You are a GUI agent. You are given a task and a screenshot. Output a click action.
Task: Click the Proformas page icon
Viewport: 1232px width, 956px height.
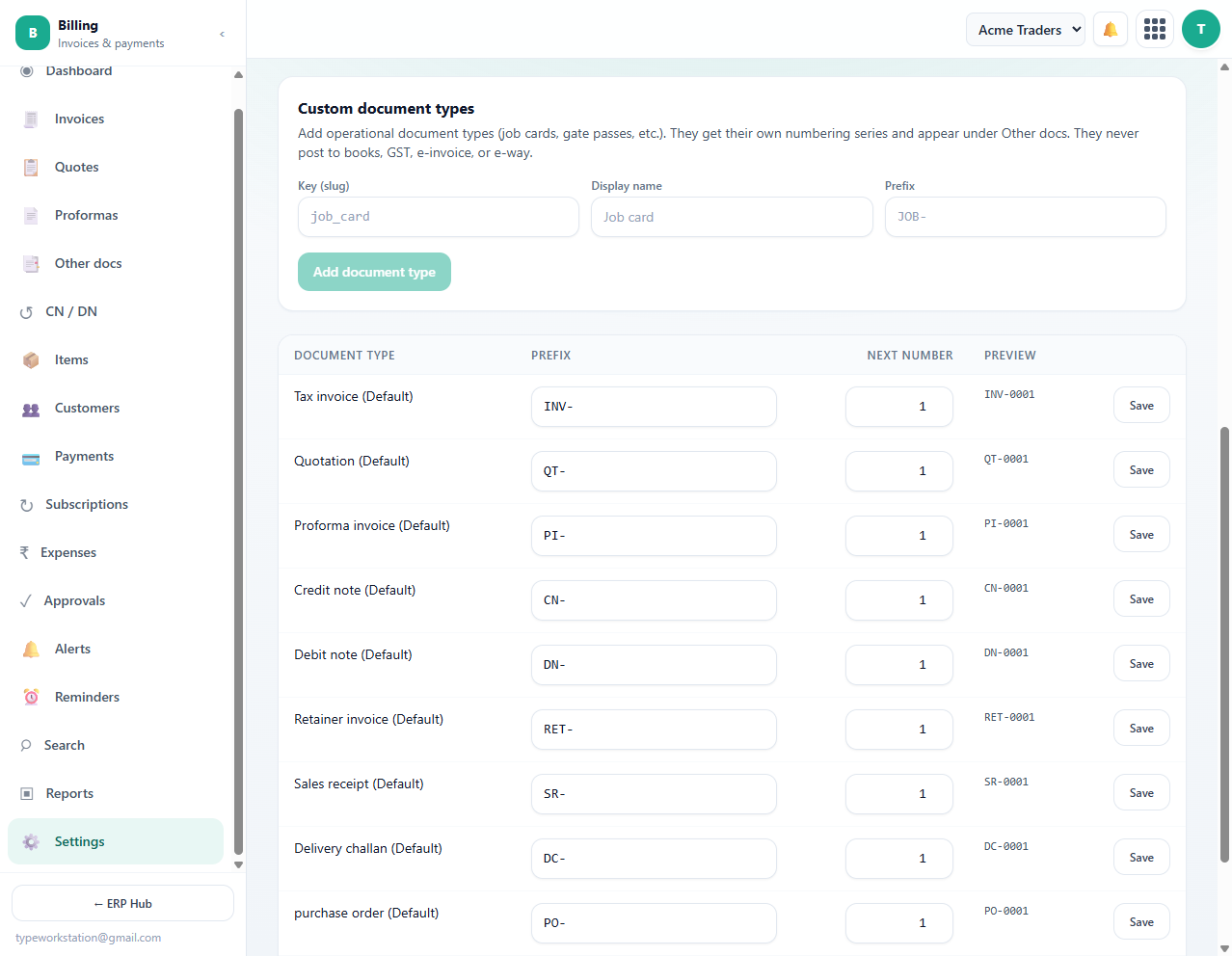31,216
